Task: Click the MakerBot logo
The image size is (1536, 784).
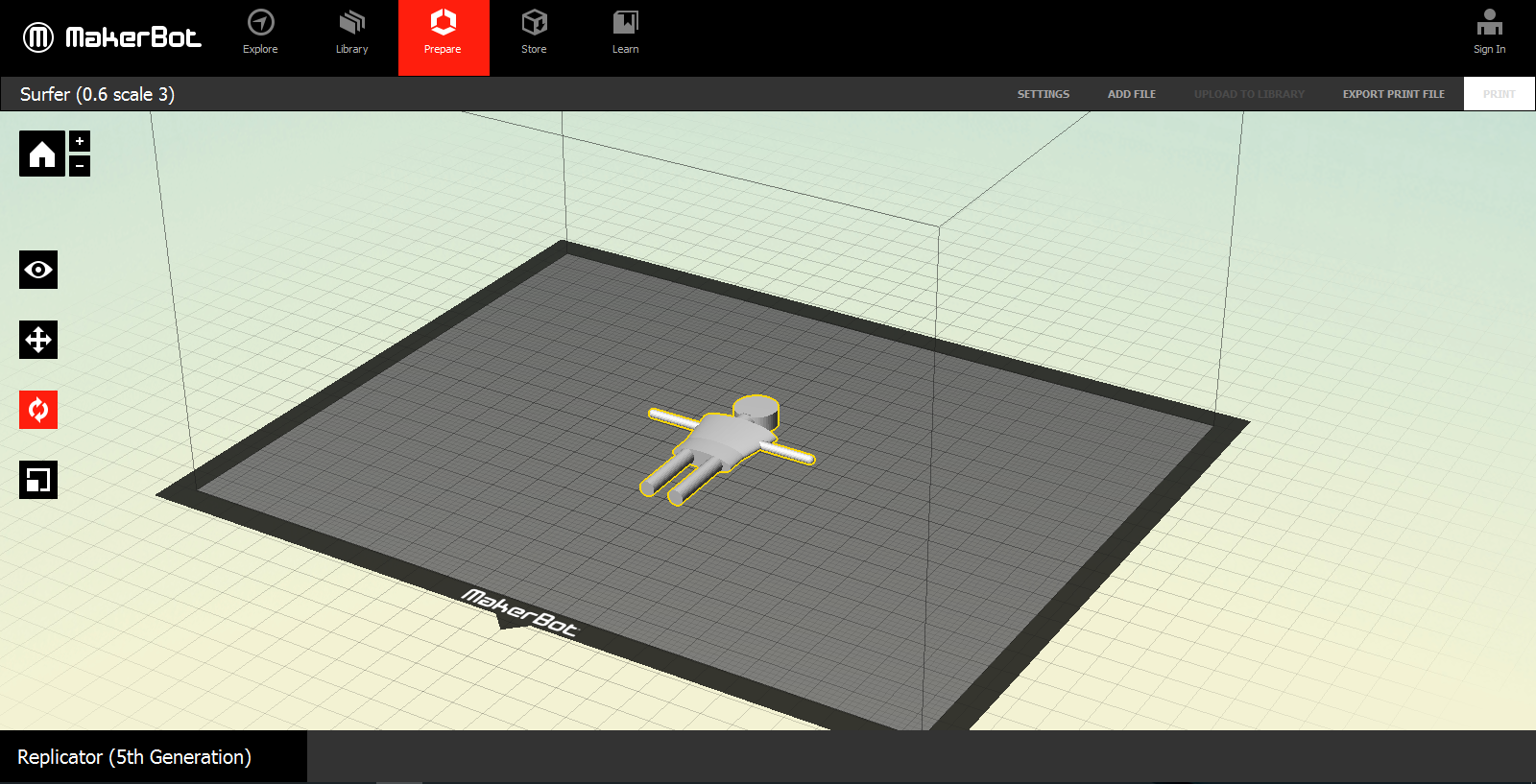Action: point(111,37)
